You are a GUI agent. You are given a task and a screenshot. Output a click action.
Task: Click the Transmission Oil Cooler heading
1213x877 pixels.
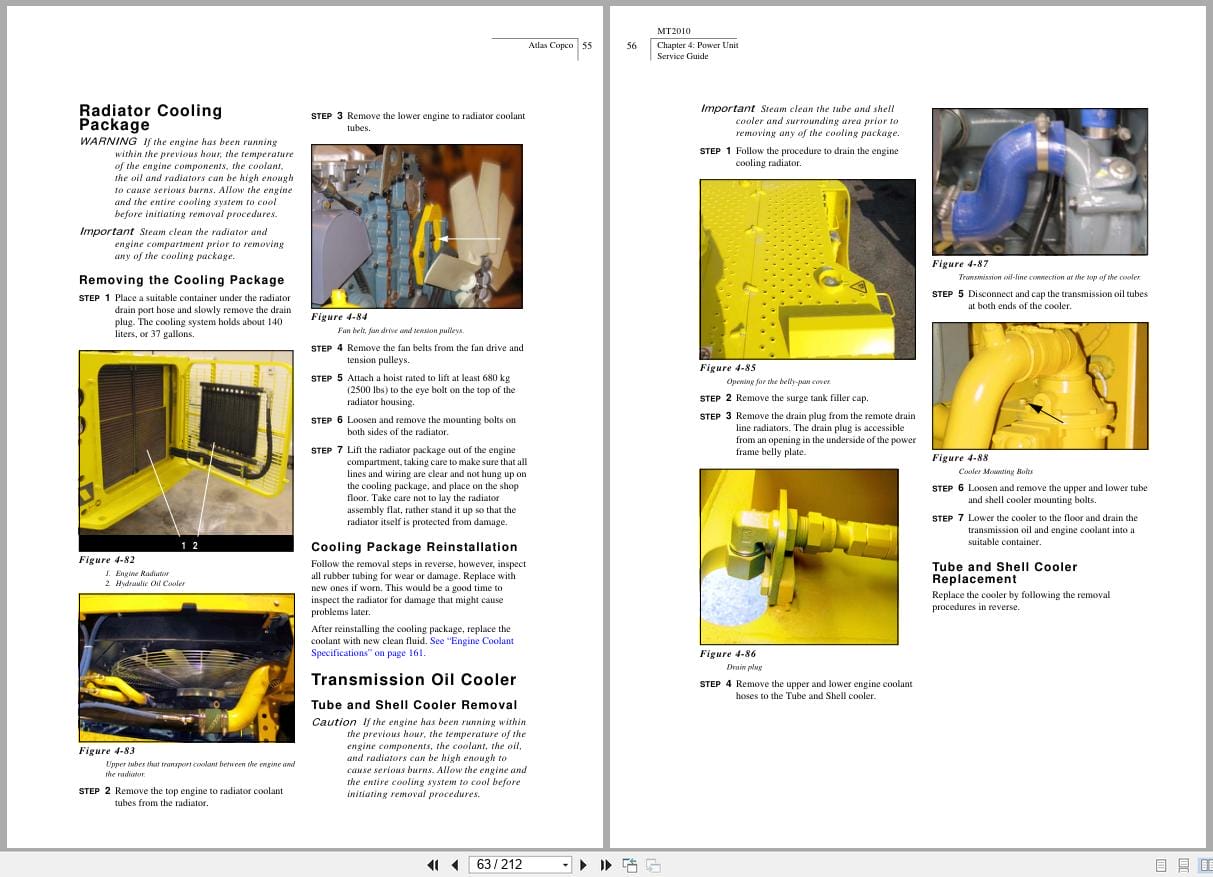tap(414, 680)
